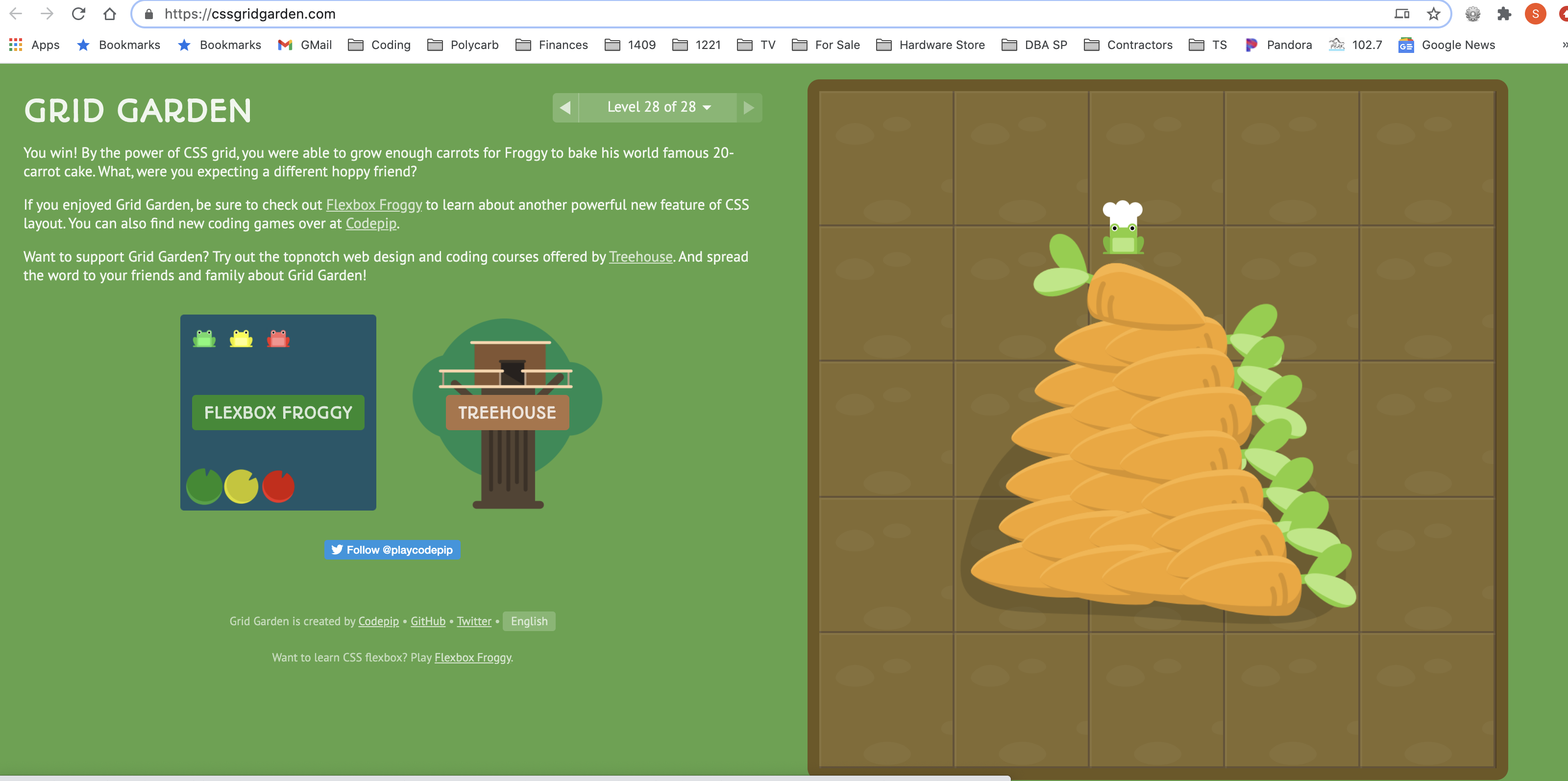Open the English language selector
Viewport: 1568px width, 781px height.
(x=528, y=621)
